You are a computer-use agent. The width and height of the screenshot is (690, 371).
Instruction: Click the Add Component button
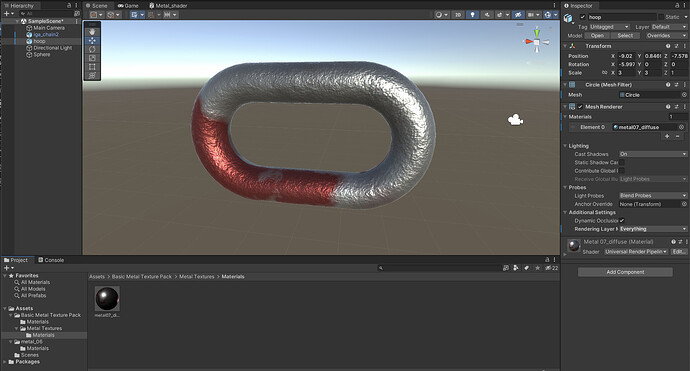click(625, 272)
